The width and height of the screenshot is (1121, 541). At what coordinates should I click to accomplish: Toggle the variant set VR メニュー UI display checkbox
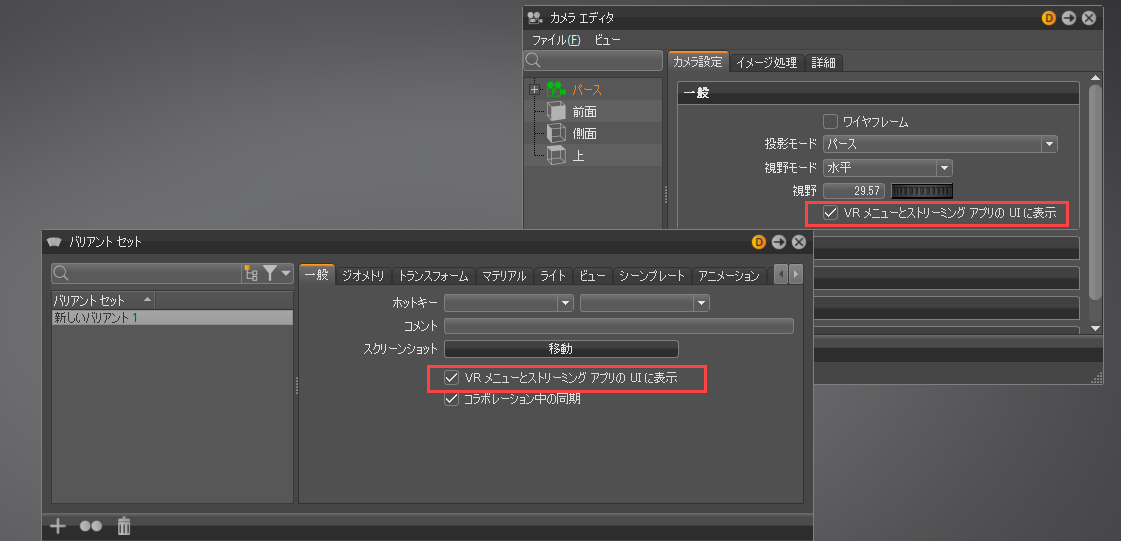[452, 377]
